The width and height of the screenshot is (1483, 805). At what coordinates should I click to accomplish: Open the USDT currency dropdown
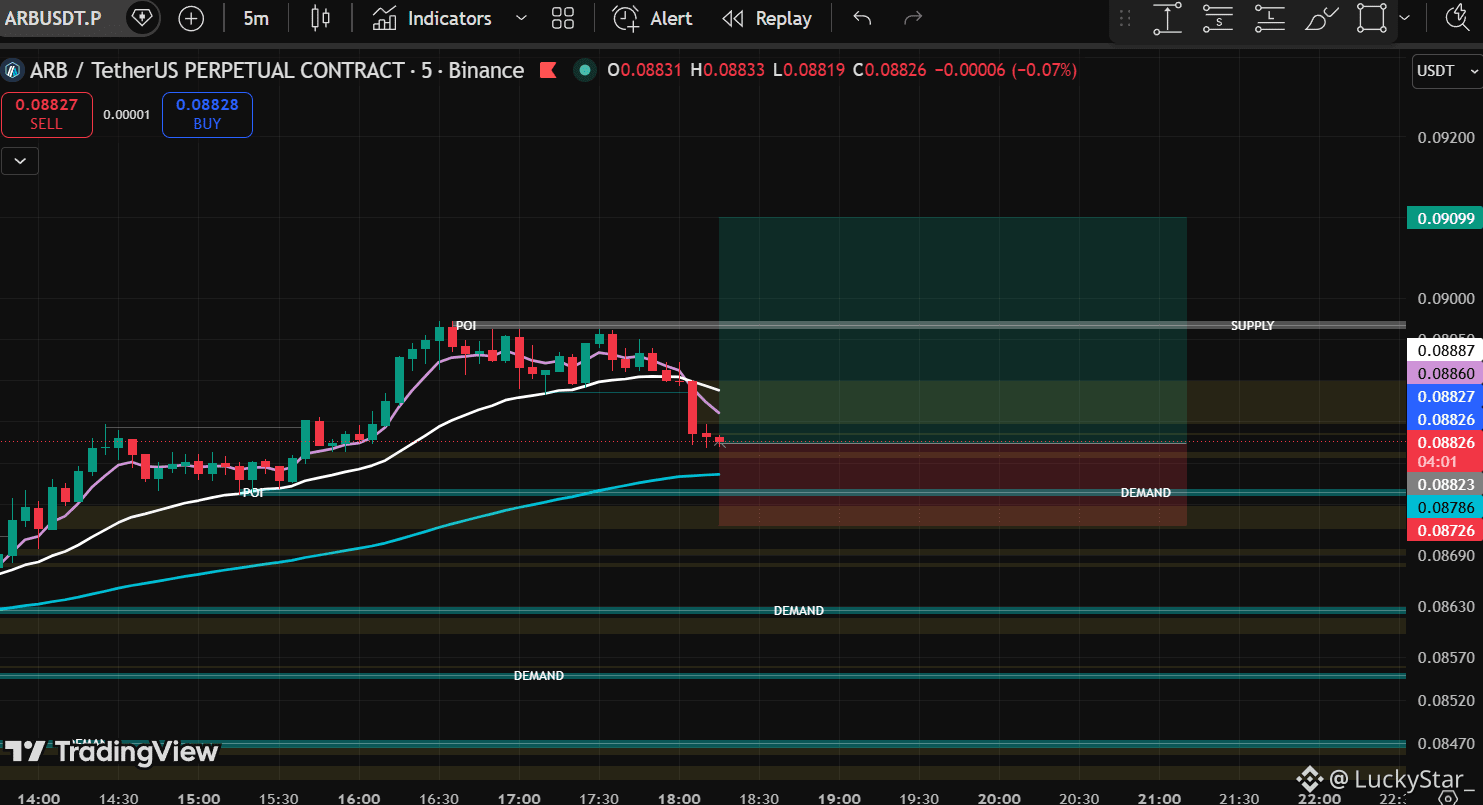tap(1447, 71)
